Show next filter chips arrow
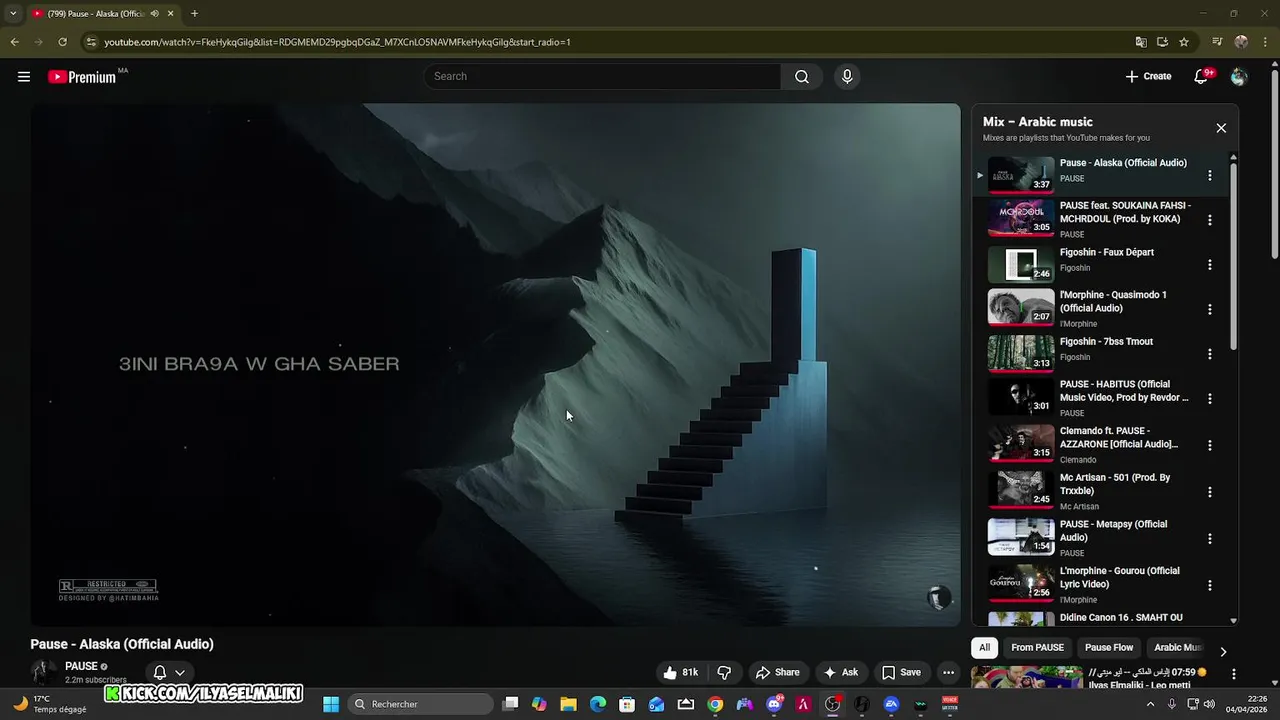This screenshot has width=1280, height=720. 1223,652
